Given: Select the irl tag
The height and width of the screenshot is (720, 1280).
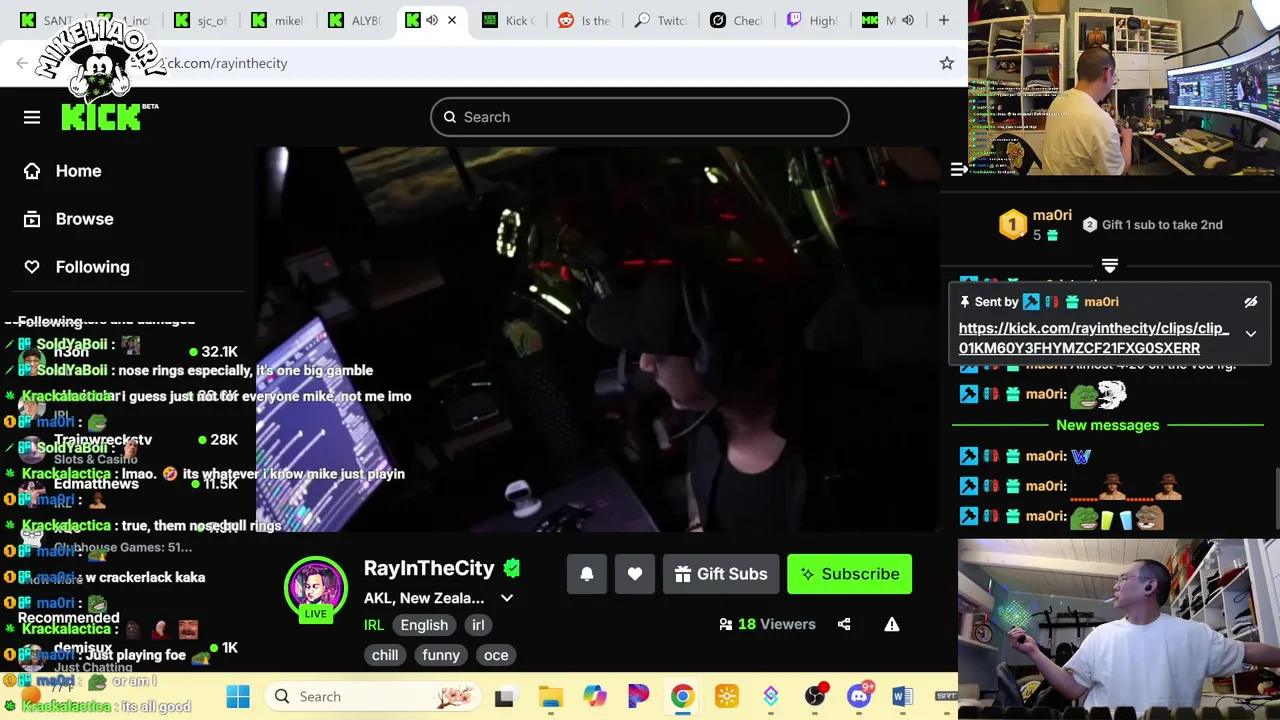Looking at the screenshot, I should click(x=478, y=625).
